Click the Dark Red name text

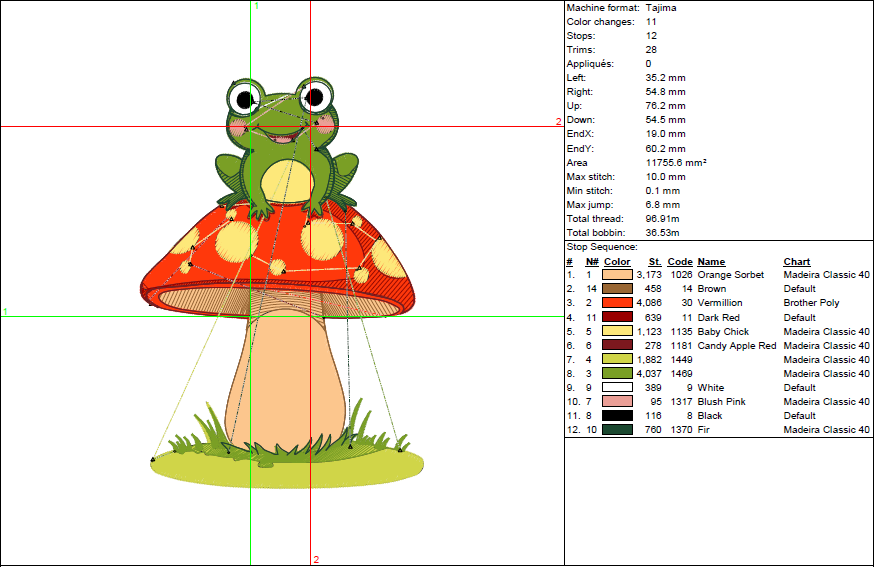[x=718, y=317]
